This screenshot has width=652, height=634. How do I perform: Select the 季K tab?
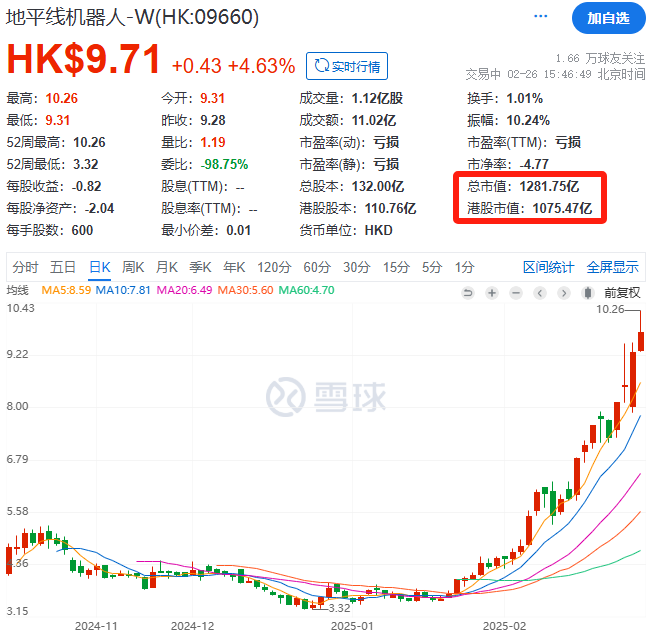pos(200,267)
